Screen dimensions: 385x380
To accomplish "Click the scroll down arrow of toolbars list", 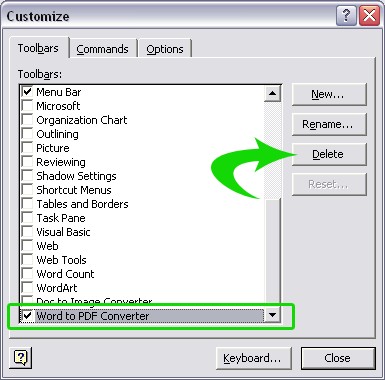I will coord(272,315).
